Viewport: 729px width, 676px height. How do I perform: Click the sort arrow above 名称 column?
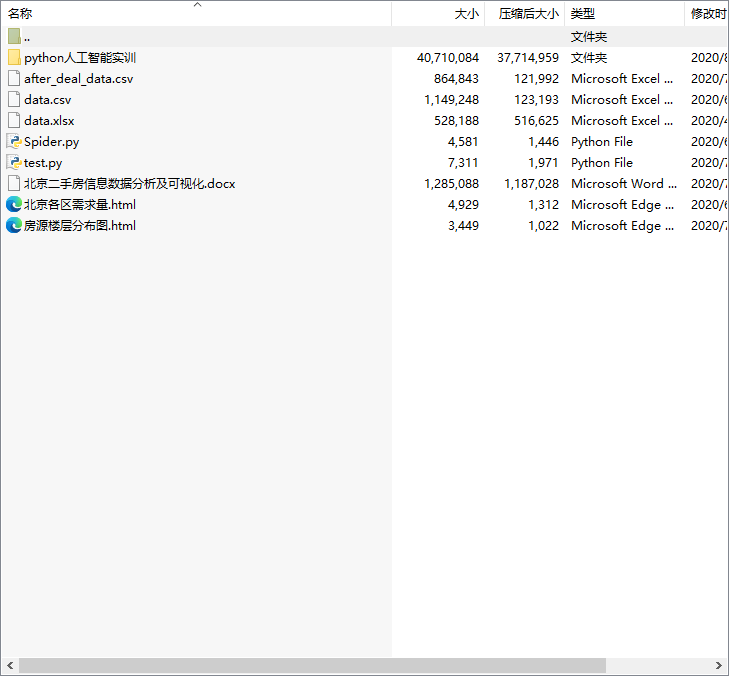(198, 5)
